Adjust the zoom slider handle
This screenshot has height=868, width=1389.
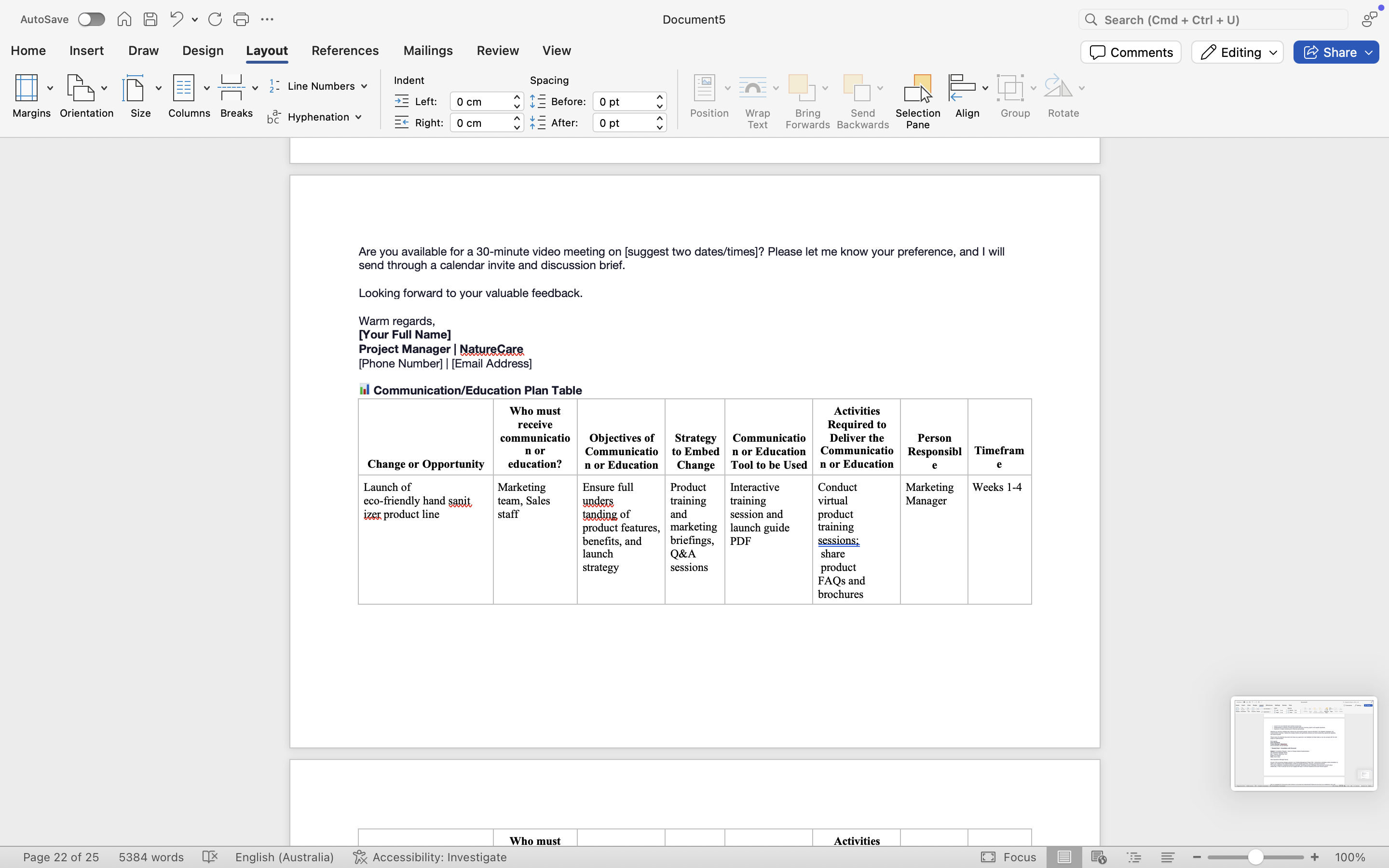click(x=1255, y=857)
